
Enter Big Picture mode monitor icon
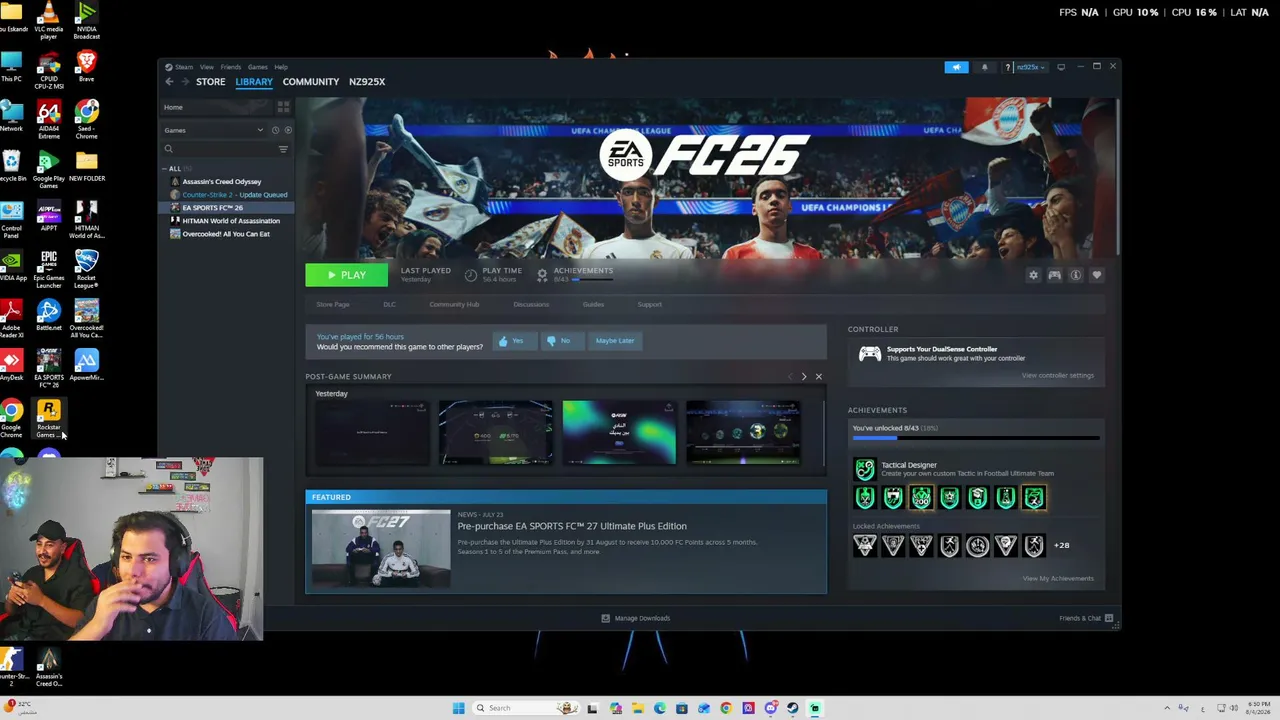pyautogui.click(x=1061, y=67)
